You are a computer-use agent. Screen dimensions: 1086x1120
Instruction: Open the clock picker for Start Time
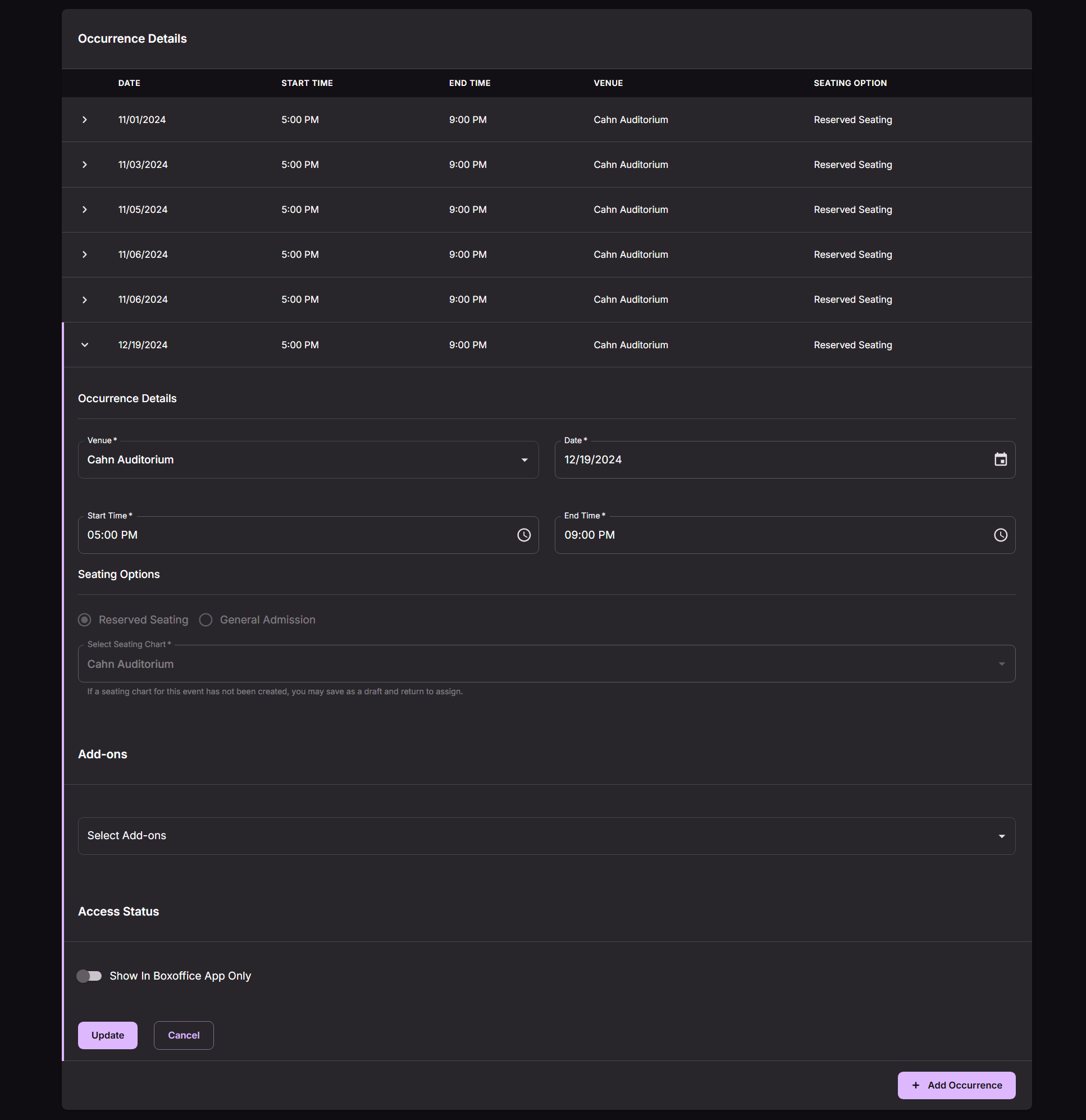524,535
